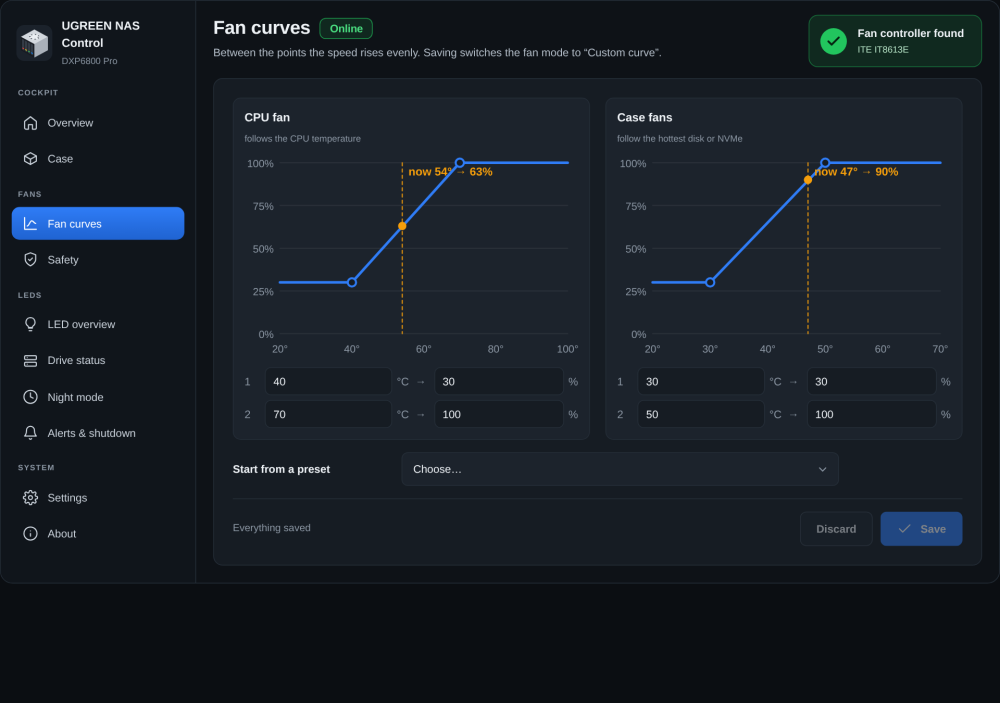Click Case fans point 1 temperature field
This screenshot has width=1000, height=703.
coord(701,381)
